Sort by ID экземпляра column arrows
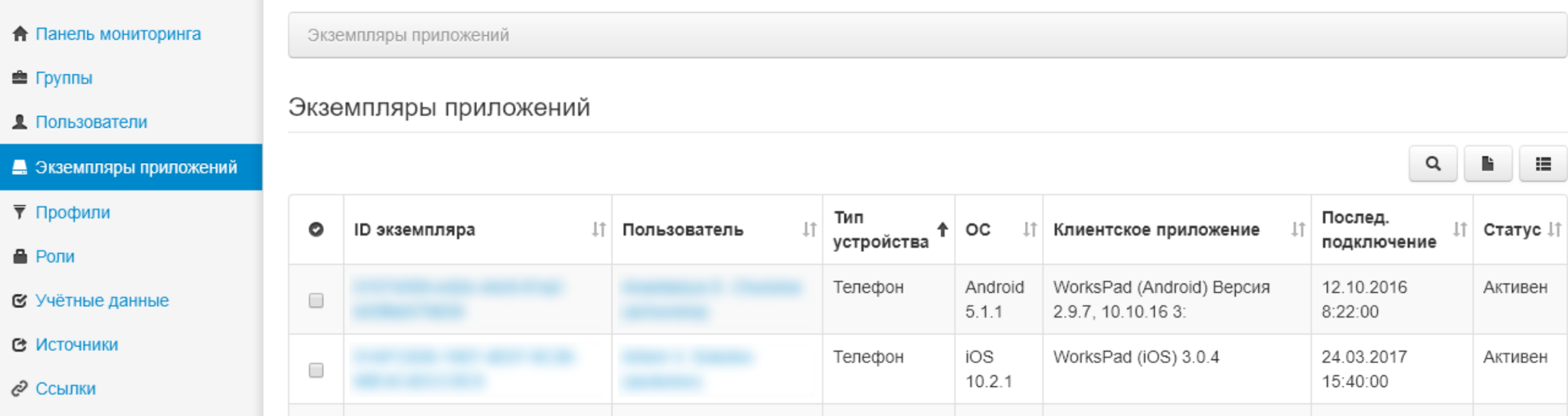This screenshot has width=1568, height=416. pos(599,229)
